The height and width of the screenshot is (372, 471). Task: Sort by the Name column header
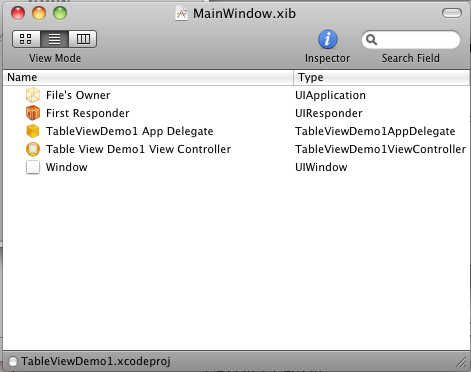coord(148,77)
